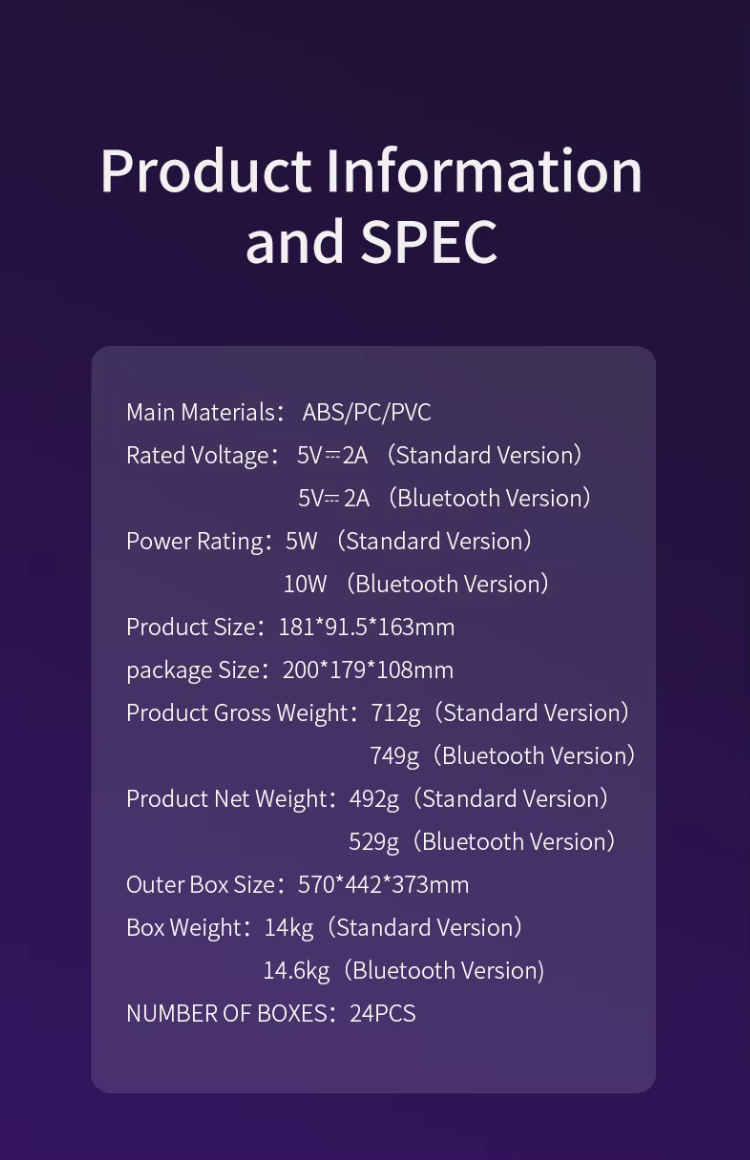This screenshot has width=750, height=1160.
Task: Click the 5V 2A Bluetooth Version line
Action: pyautogui.click(x=444, y=498)
